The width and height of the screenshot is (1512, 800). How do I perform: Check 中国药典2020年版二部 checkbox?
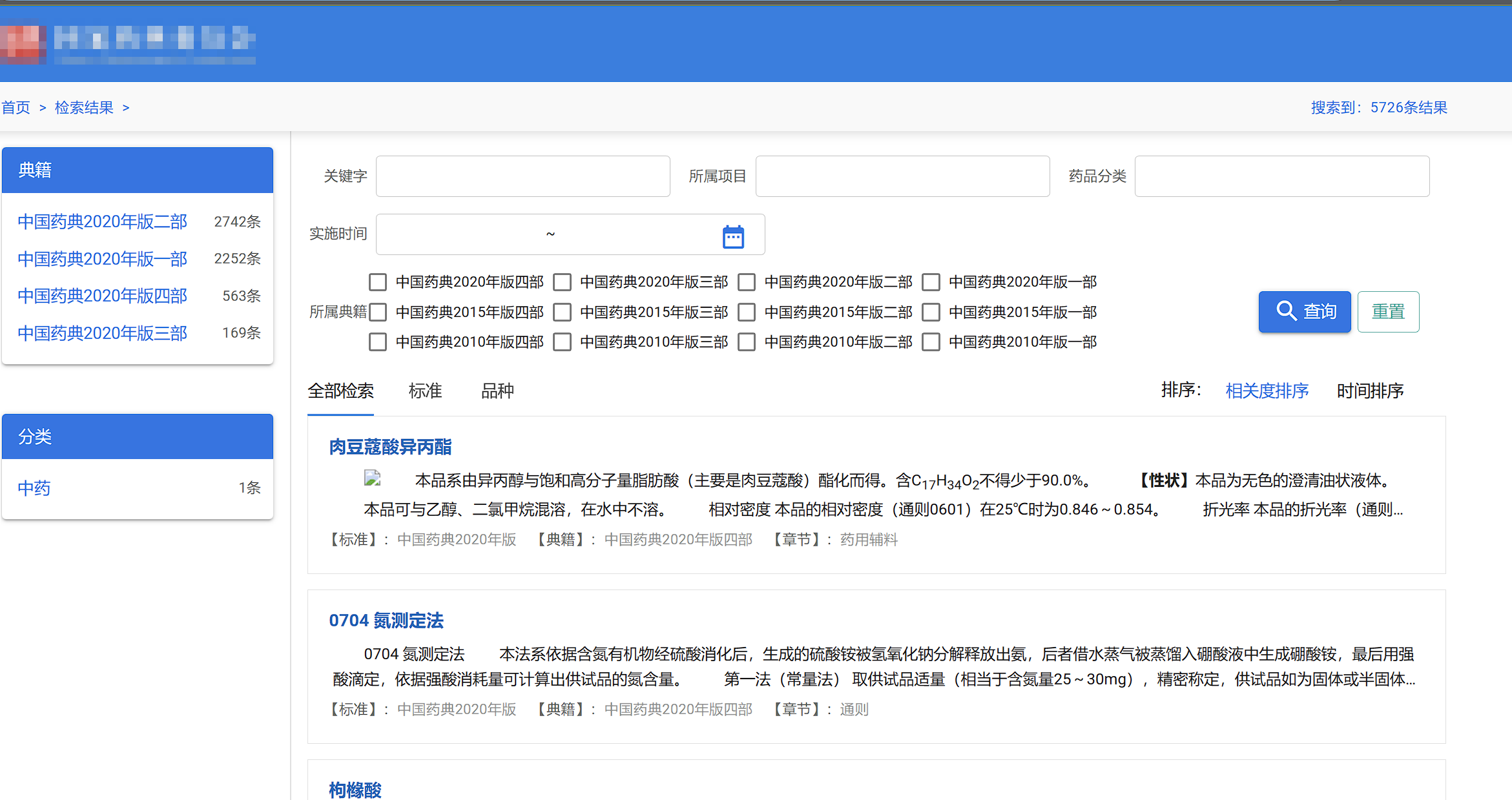(x=747, y=282)
